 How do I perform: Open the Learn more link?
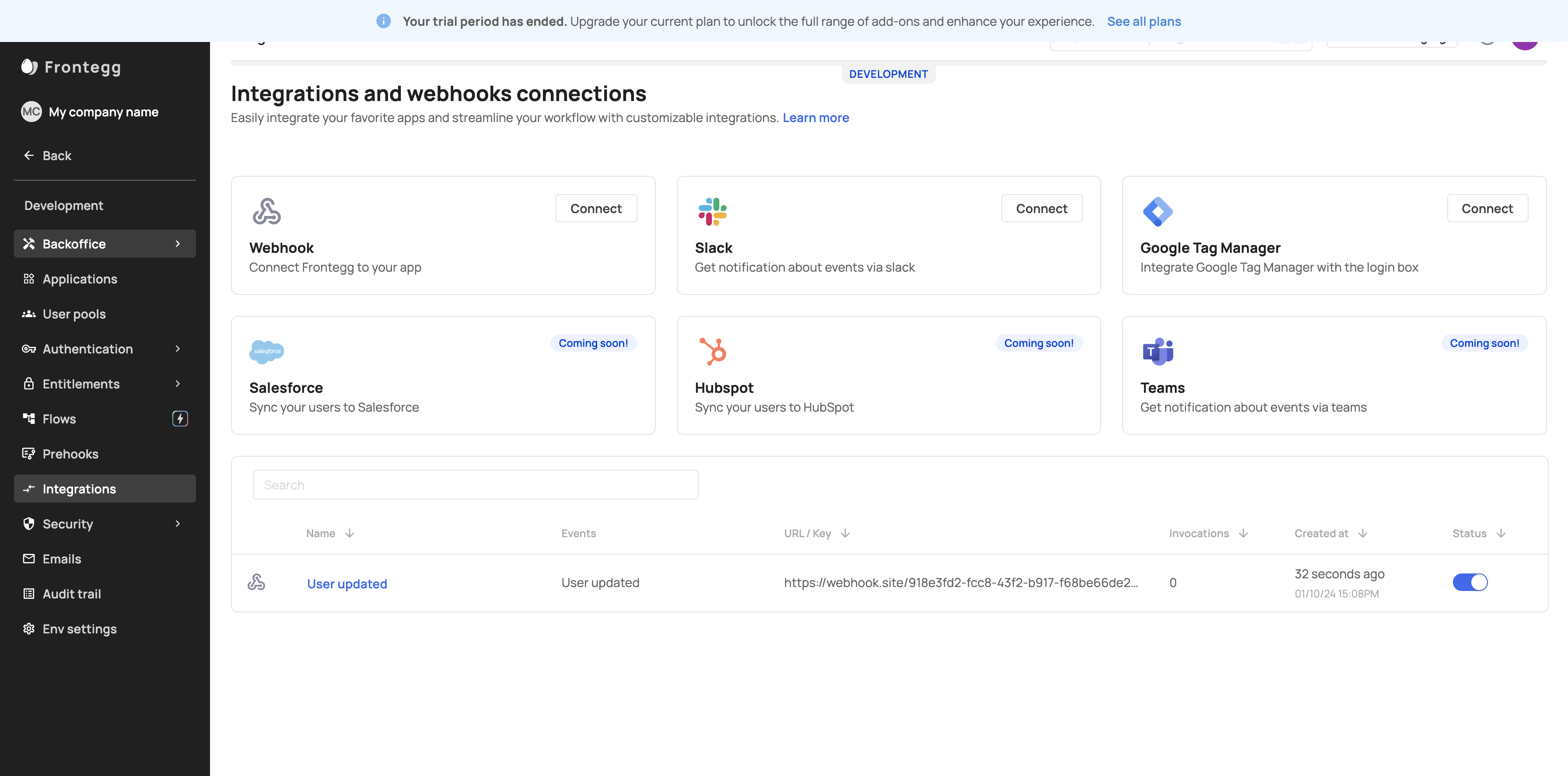coord(815,118)
